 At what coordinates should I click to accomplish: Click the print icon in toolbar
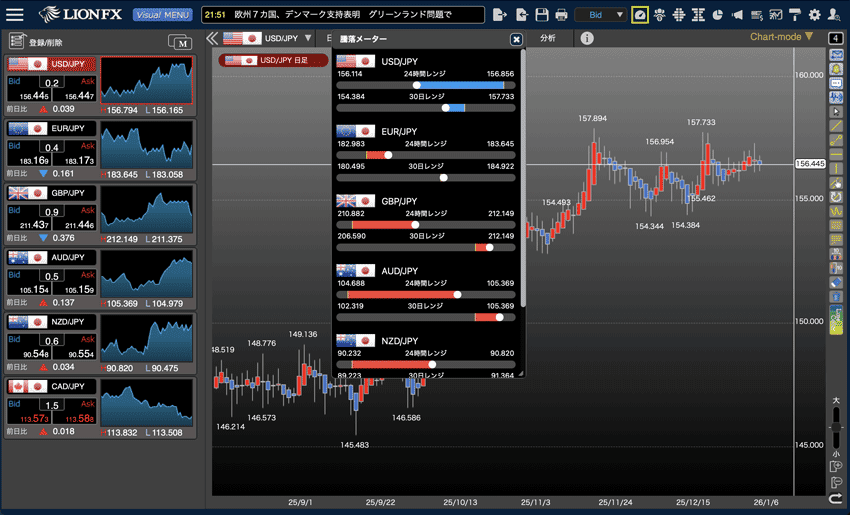point(561,15)
